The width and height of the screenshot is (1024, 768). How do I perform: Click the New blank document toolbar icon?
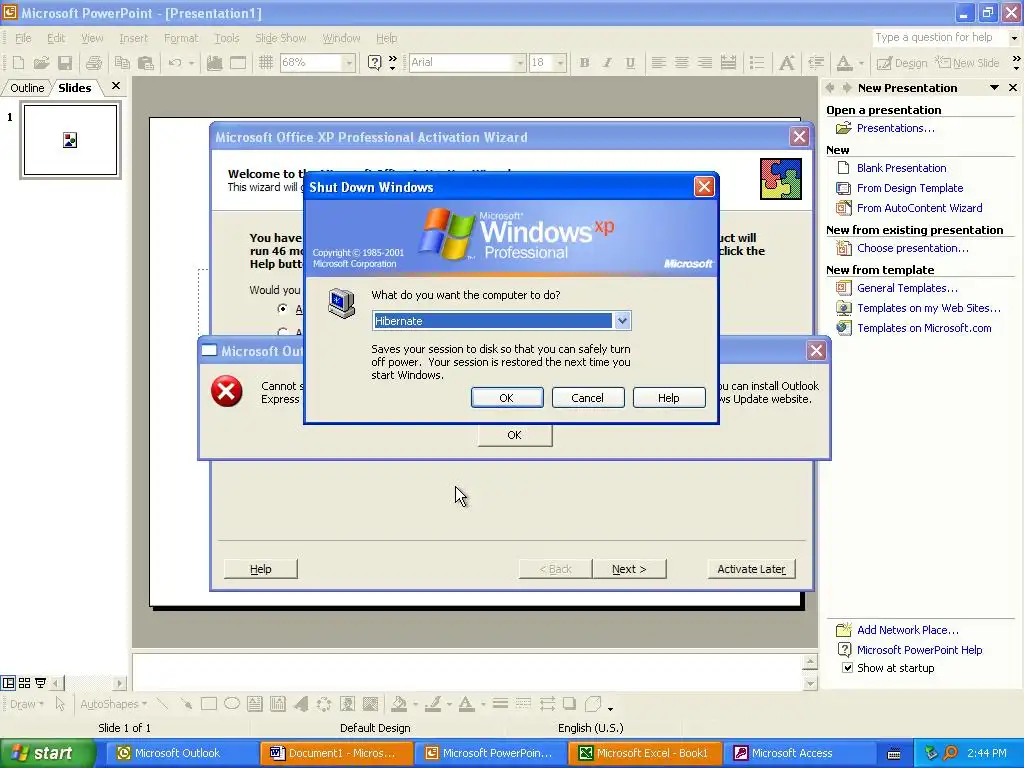tap(18, 63)
